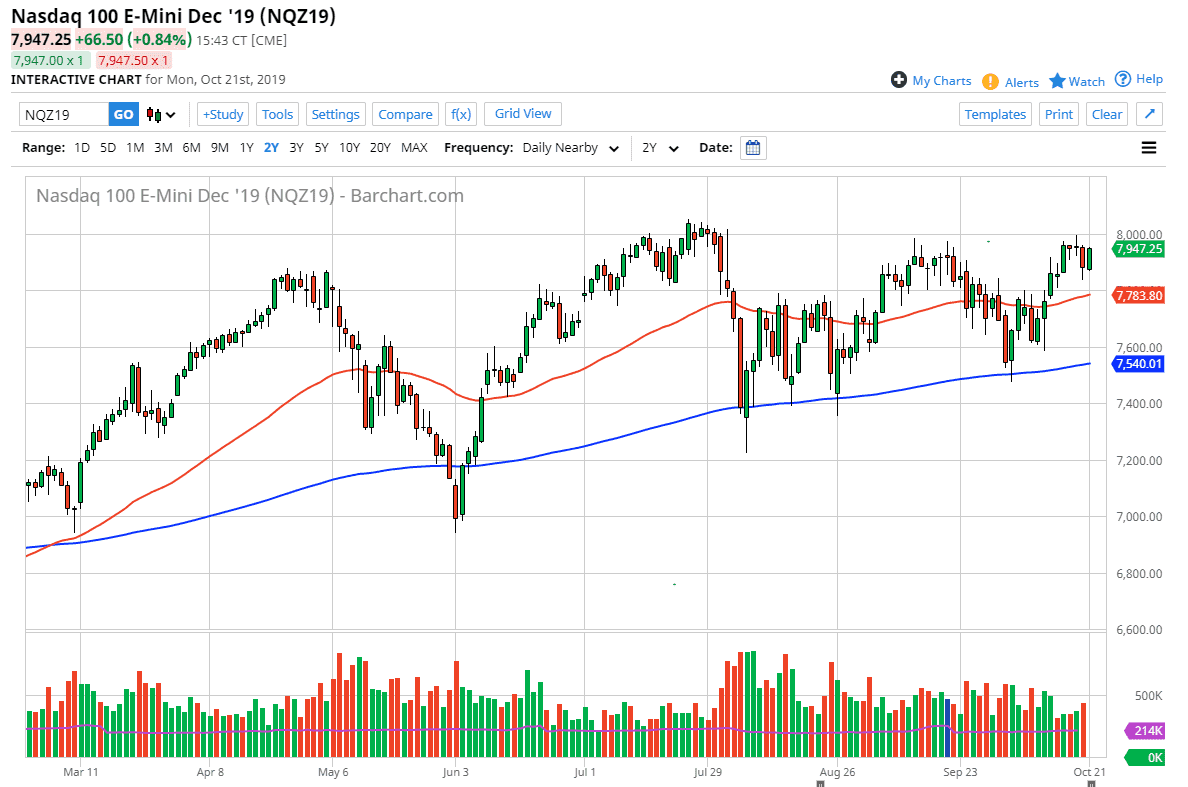Screen dimensions: 1188x787
Task: Open the Frequency Daily Nearby dropdown
Action: [x=570, y=147]
